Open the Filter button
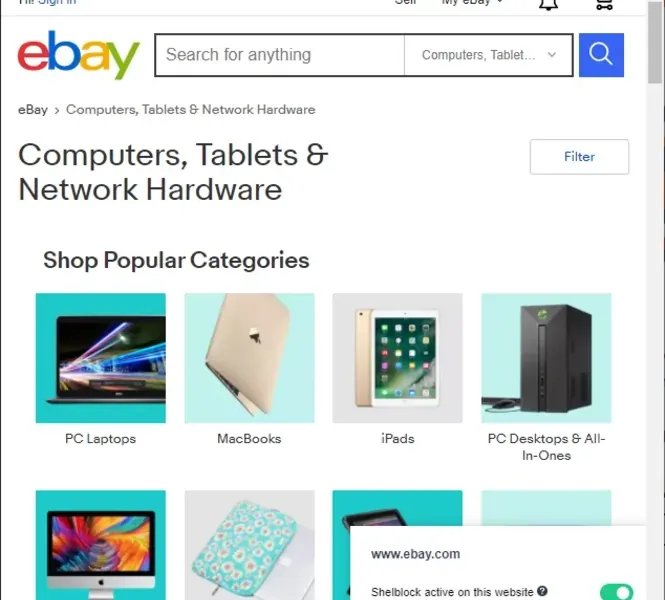 click(x=579, y=157)
